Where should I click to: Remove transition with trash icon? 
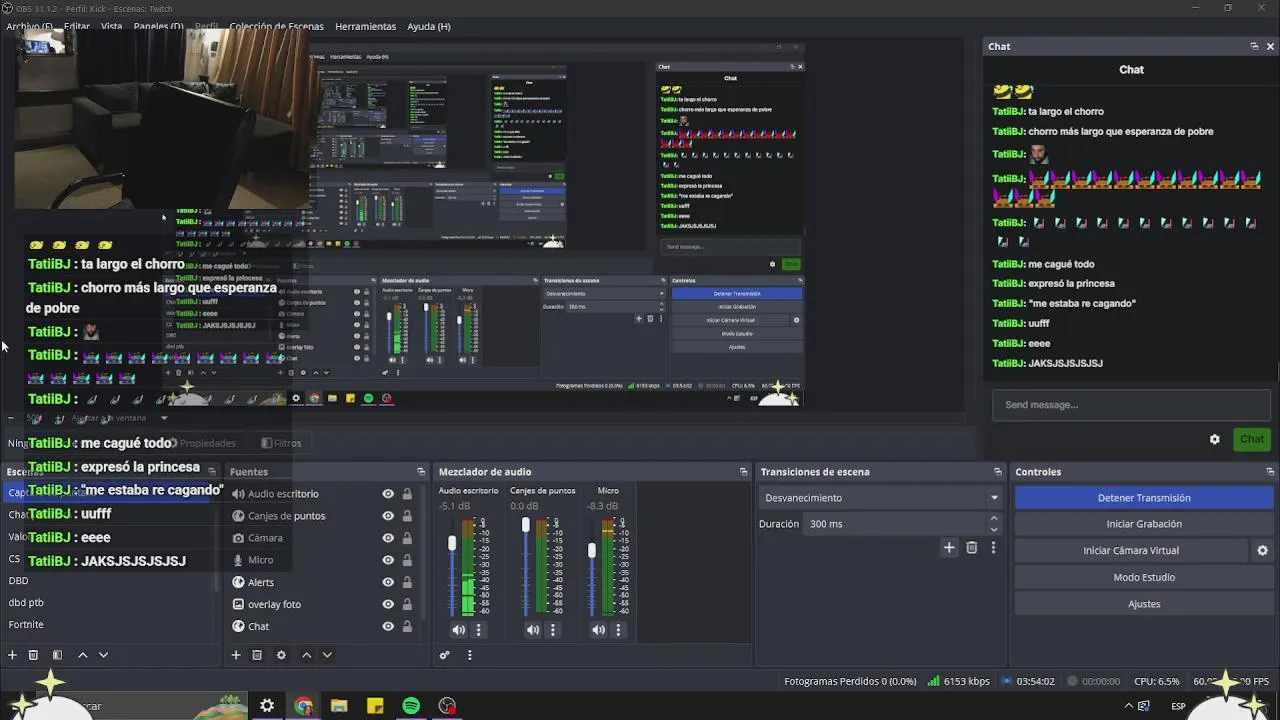coord(971,547)
